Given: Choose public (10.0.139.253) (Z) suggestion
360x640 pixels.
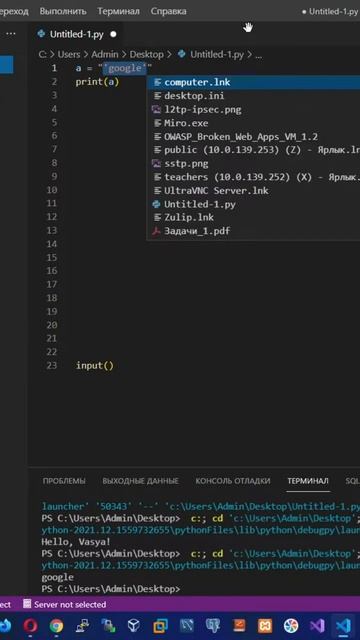Looking at the screenshot, I should click(253, 150).
